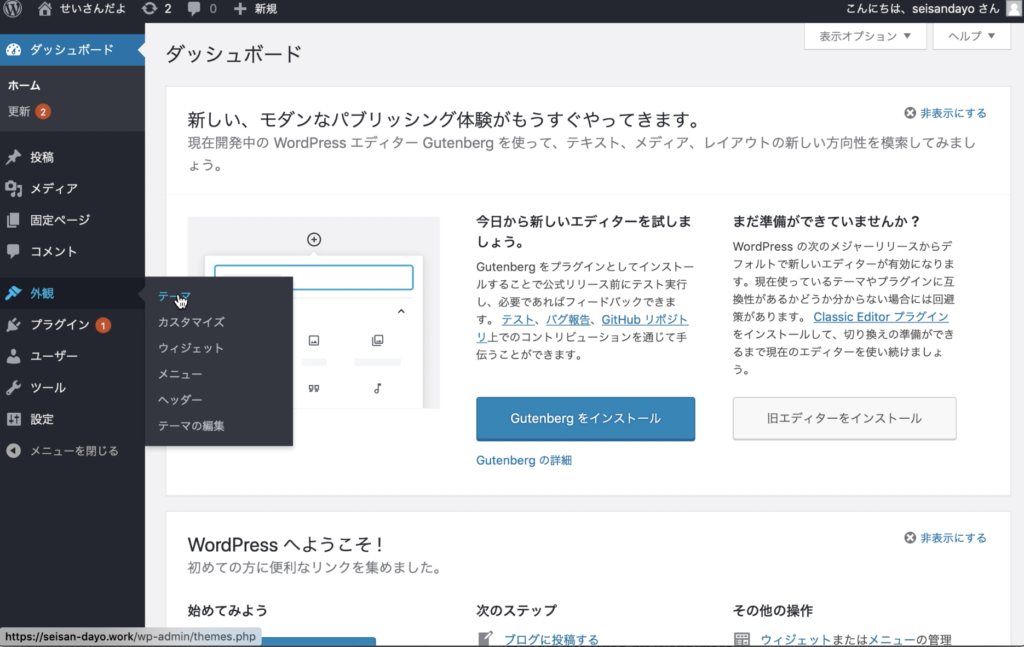Viewport: 1024px width, 647px height.
Task: Select カスタマイズ in the submenu
Action: click(191, 322)
